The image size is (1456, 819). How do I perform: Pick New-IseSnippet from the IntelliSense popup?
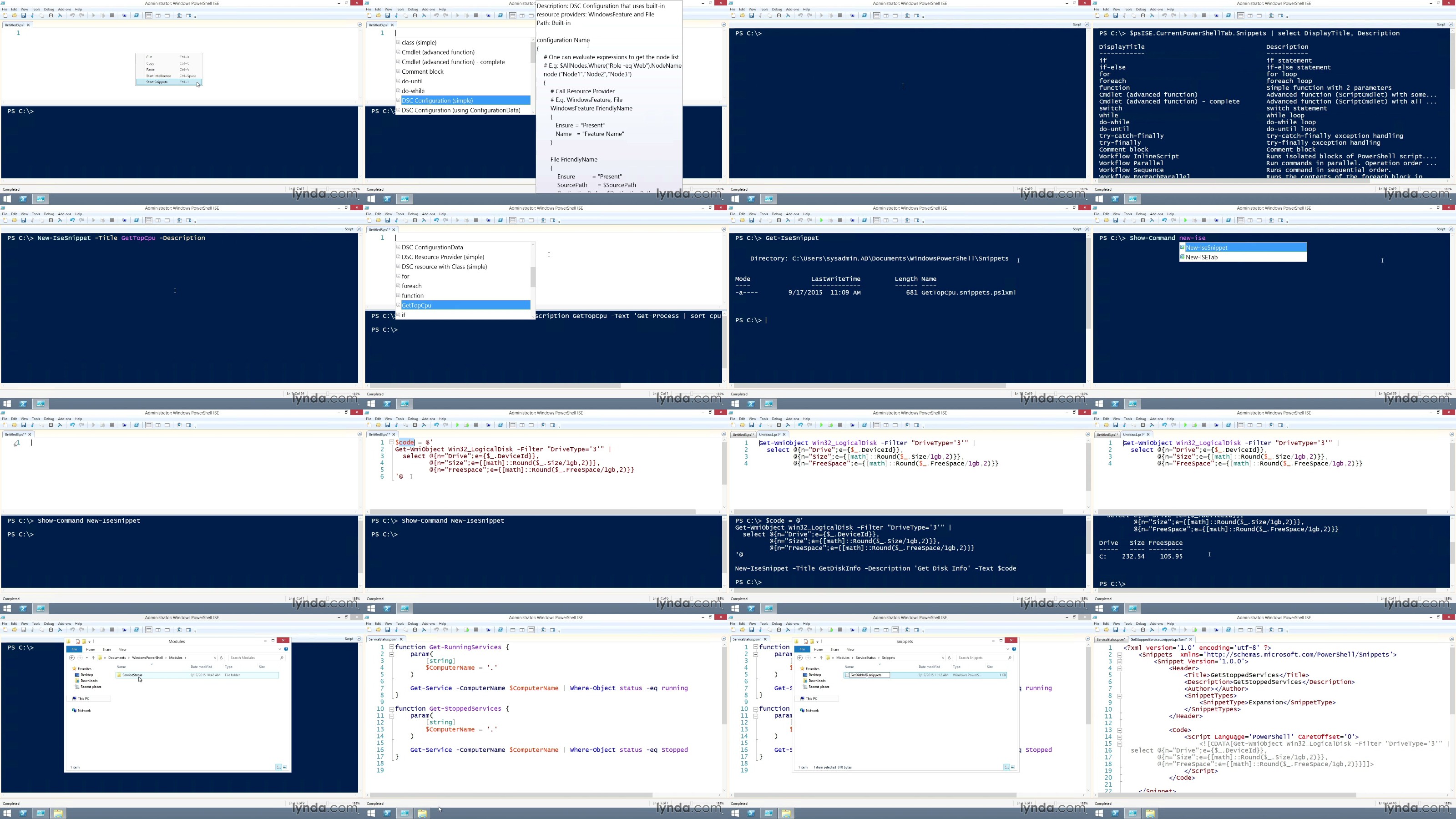point(1243,248)
